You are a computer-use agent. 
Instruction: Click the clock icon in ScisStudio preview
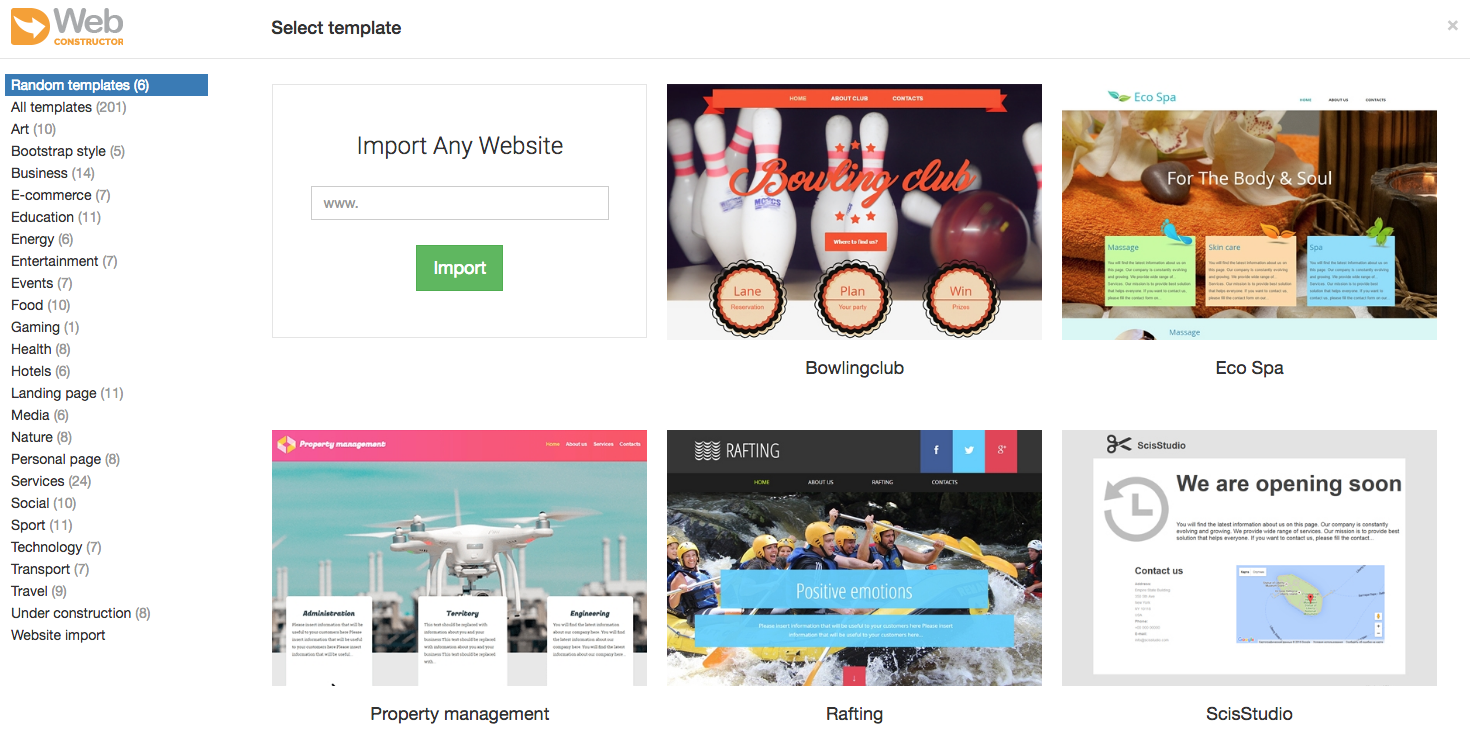1135,508
